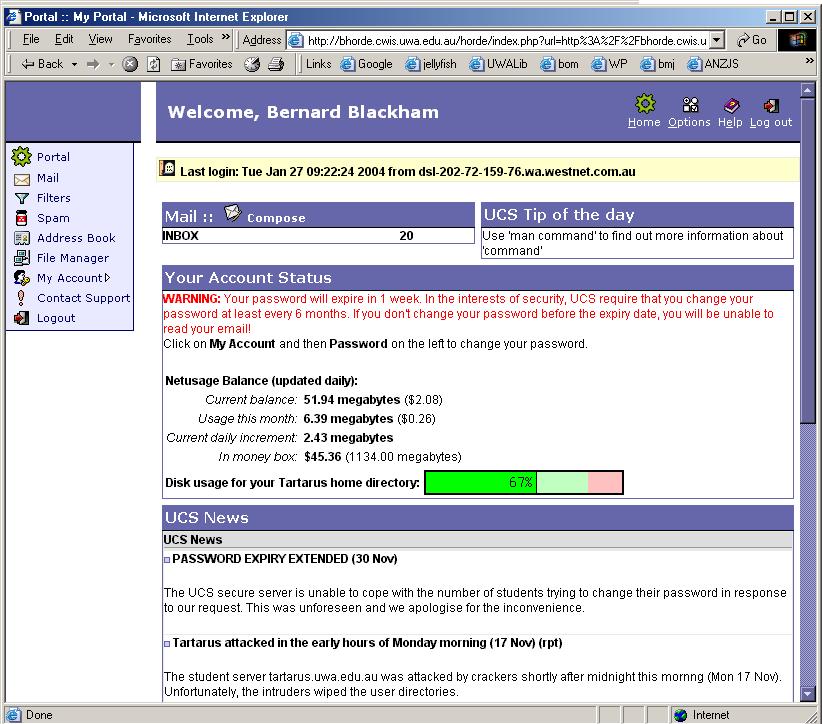Click the Spam sidebar label
Viewport: 822px width, 724px height.
[53, 218]
